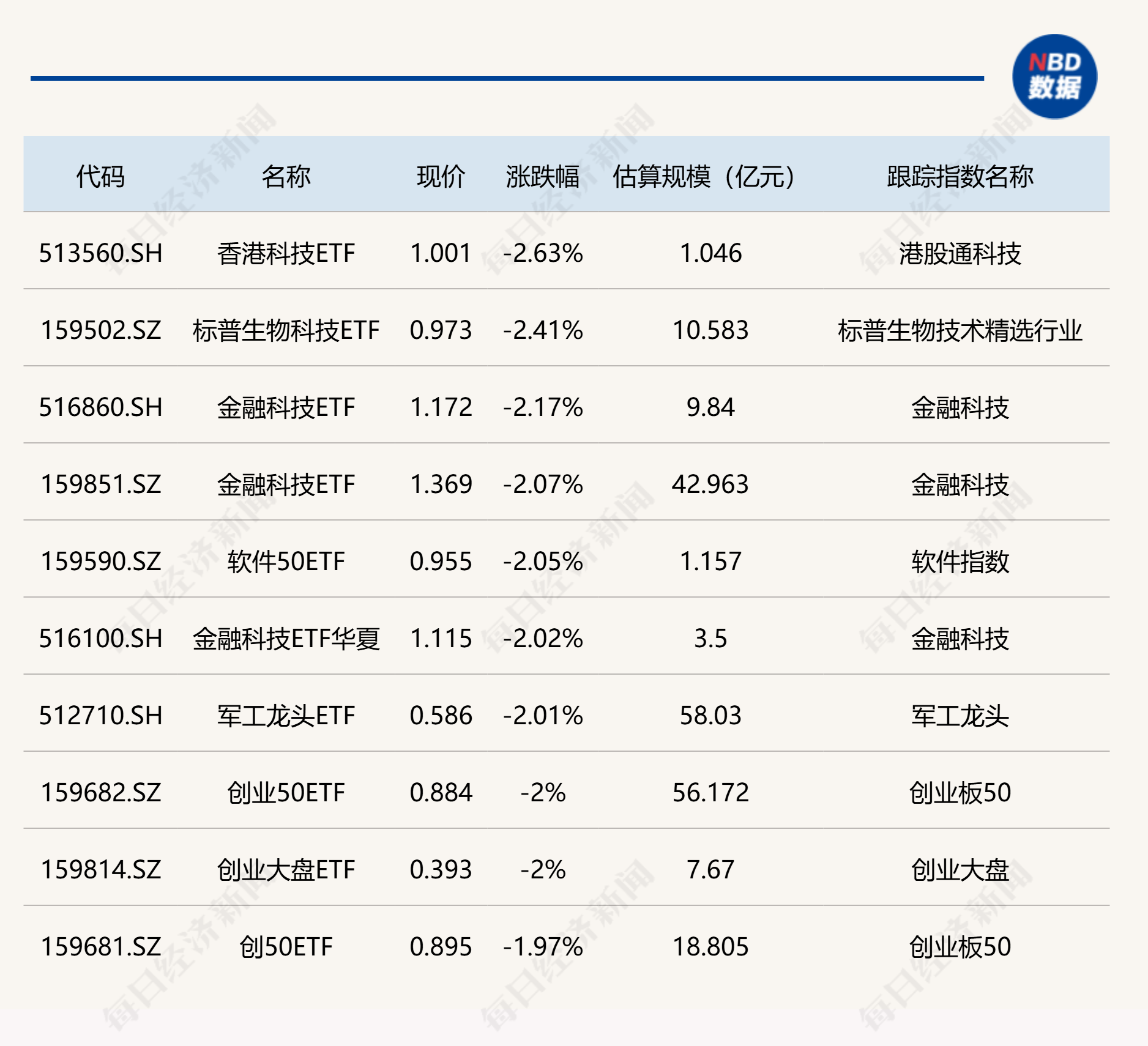The image size is (1148, 1046).
Task: Select the price 0.973
Action: pyautogui.click(x=441, y=330)
